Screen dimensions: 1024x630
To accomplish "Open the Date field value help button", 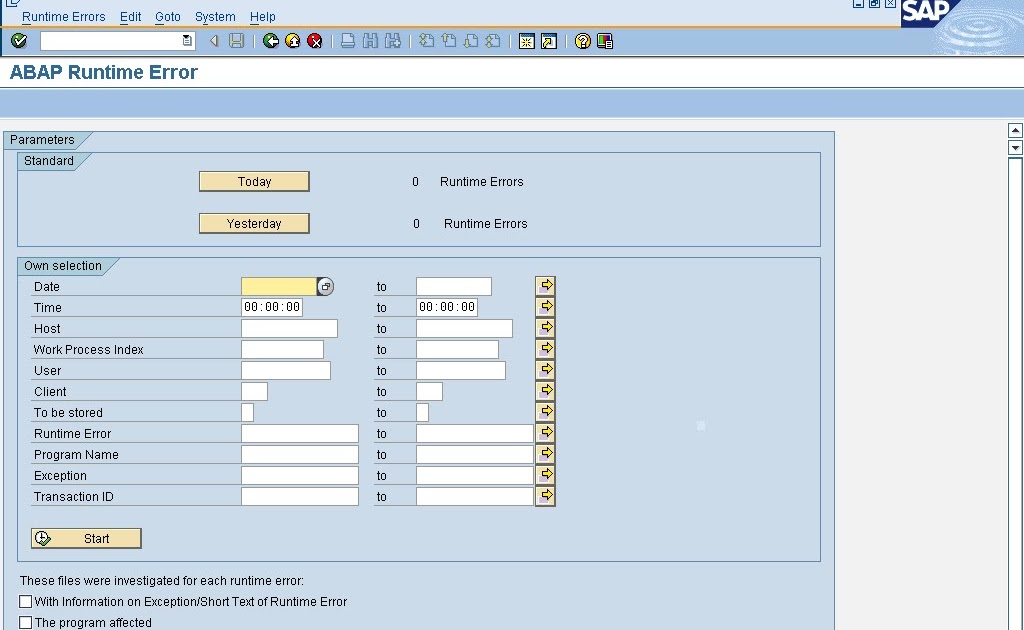I will [325, 286].
